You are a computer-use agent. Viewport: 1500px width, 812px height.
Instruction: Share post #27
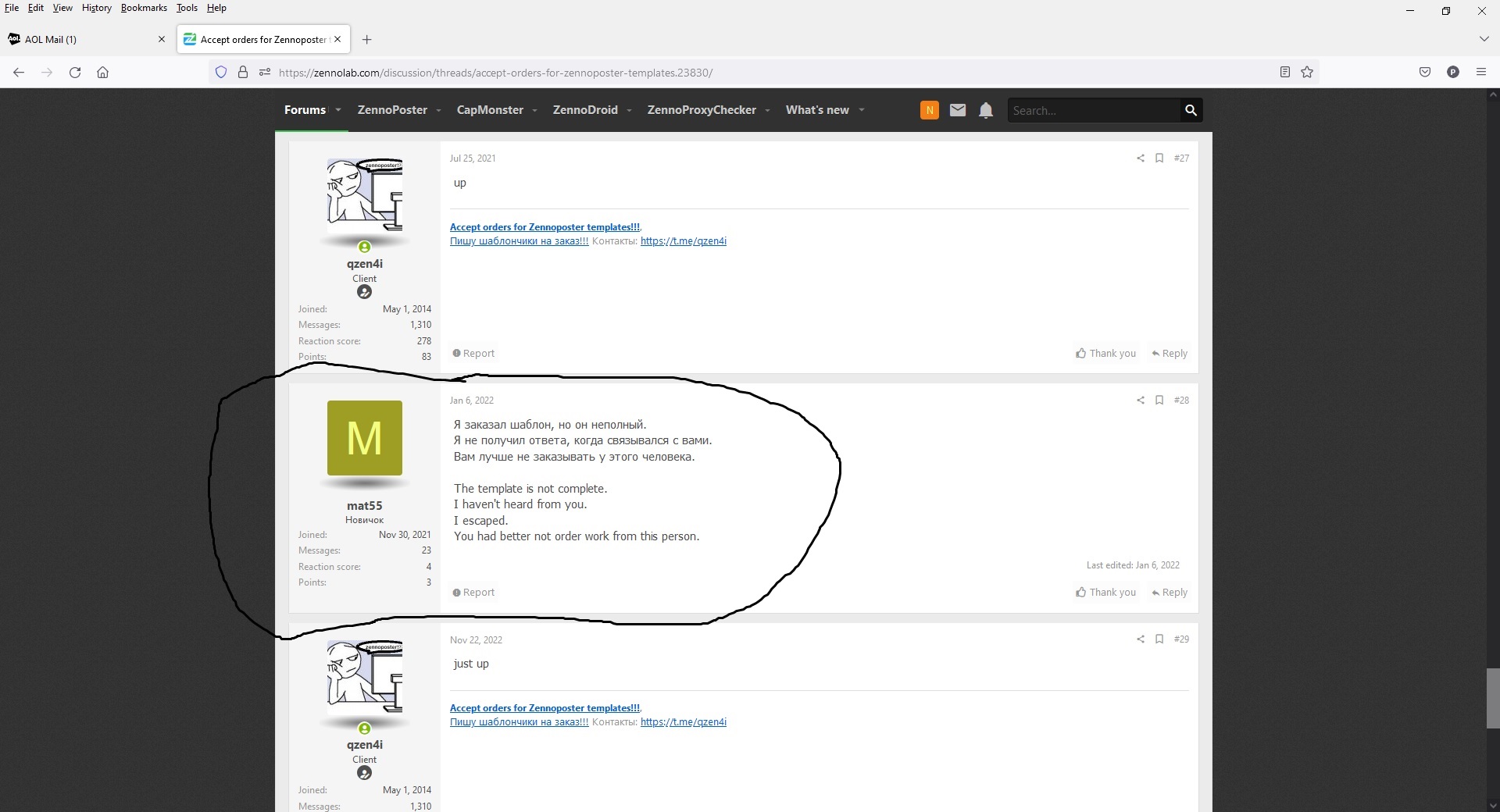coord(1141,158)
